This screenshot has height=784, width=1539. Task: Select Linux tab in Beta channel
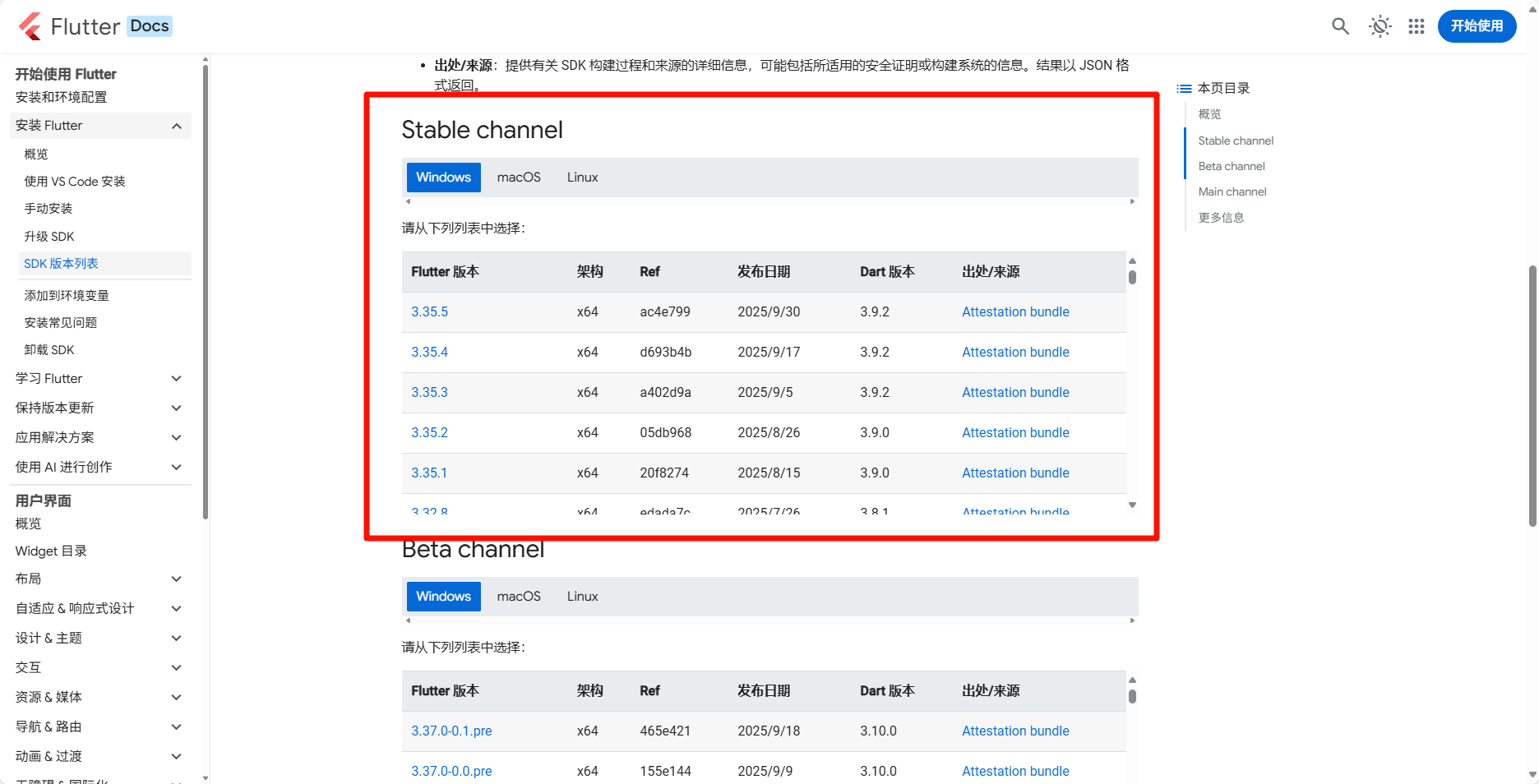click(x=582, y=597)
